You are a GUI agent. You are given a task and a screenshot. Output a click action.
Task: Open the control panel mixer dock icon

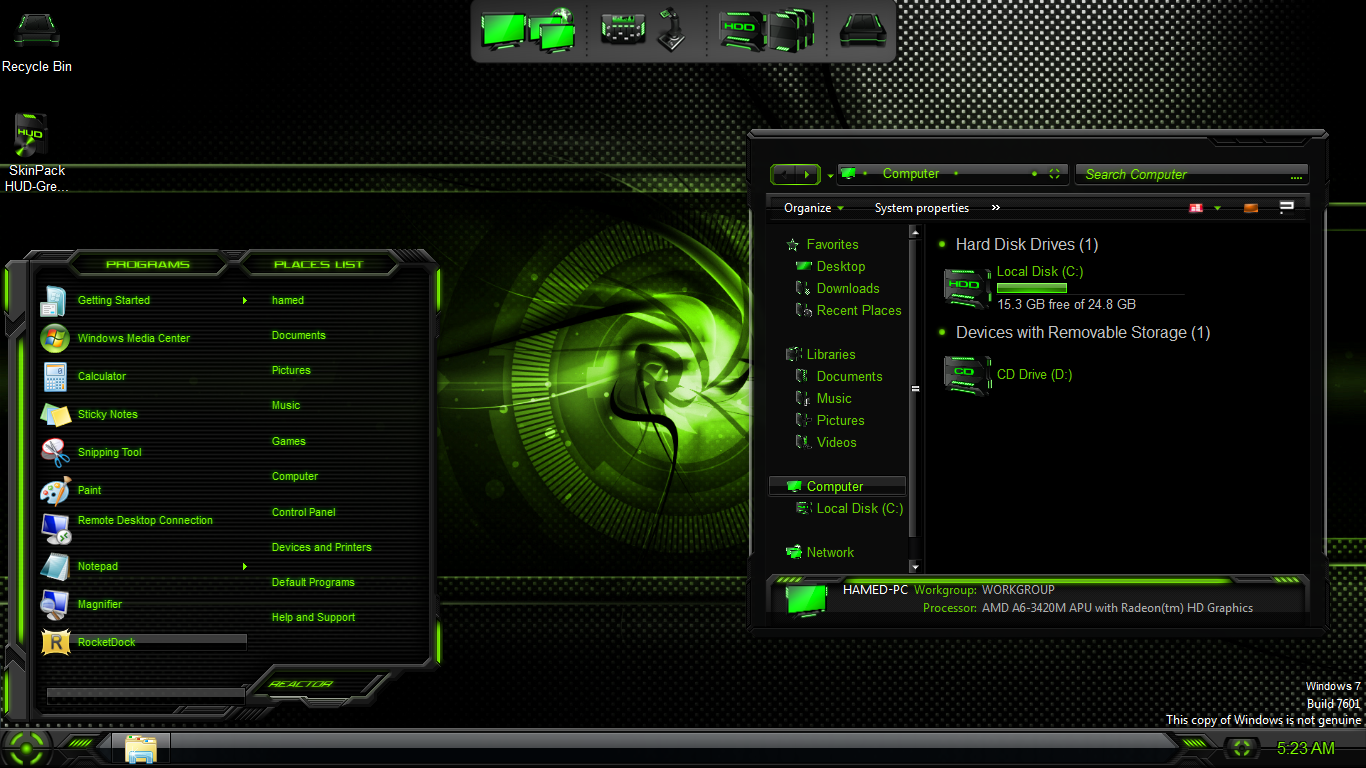622,30
